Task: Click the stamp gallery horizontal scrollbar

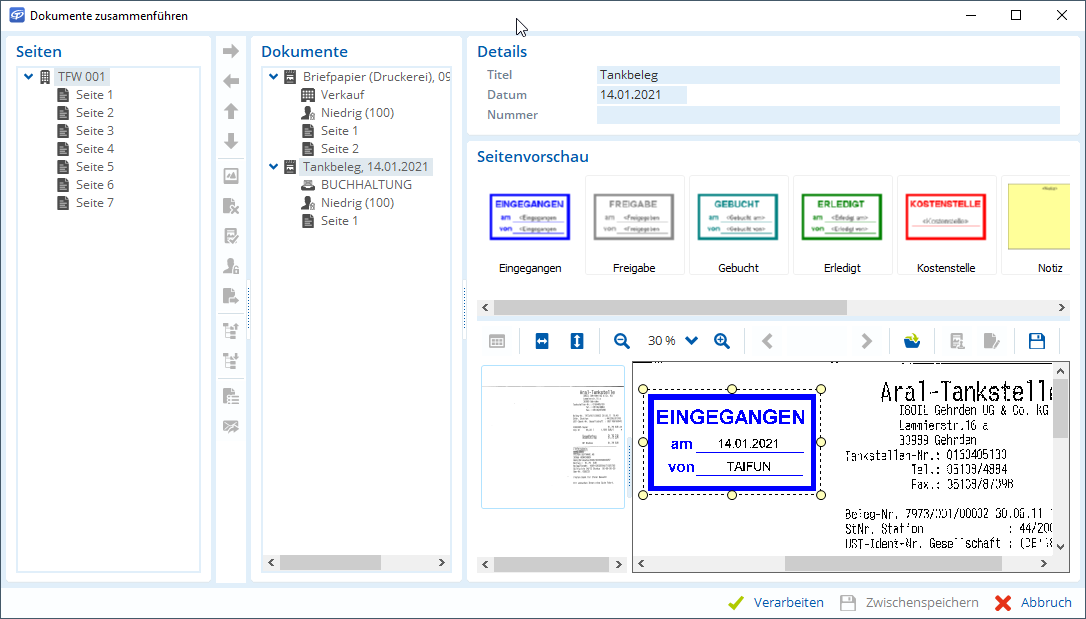Action: [670, 307]
